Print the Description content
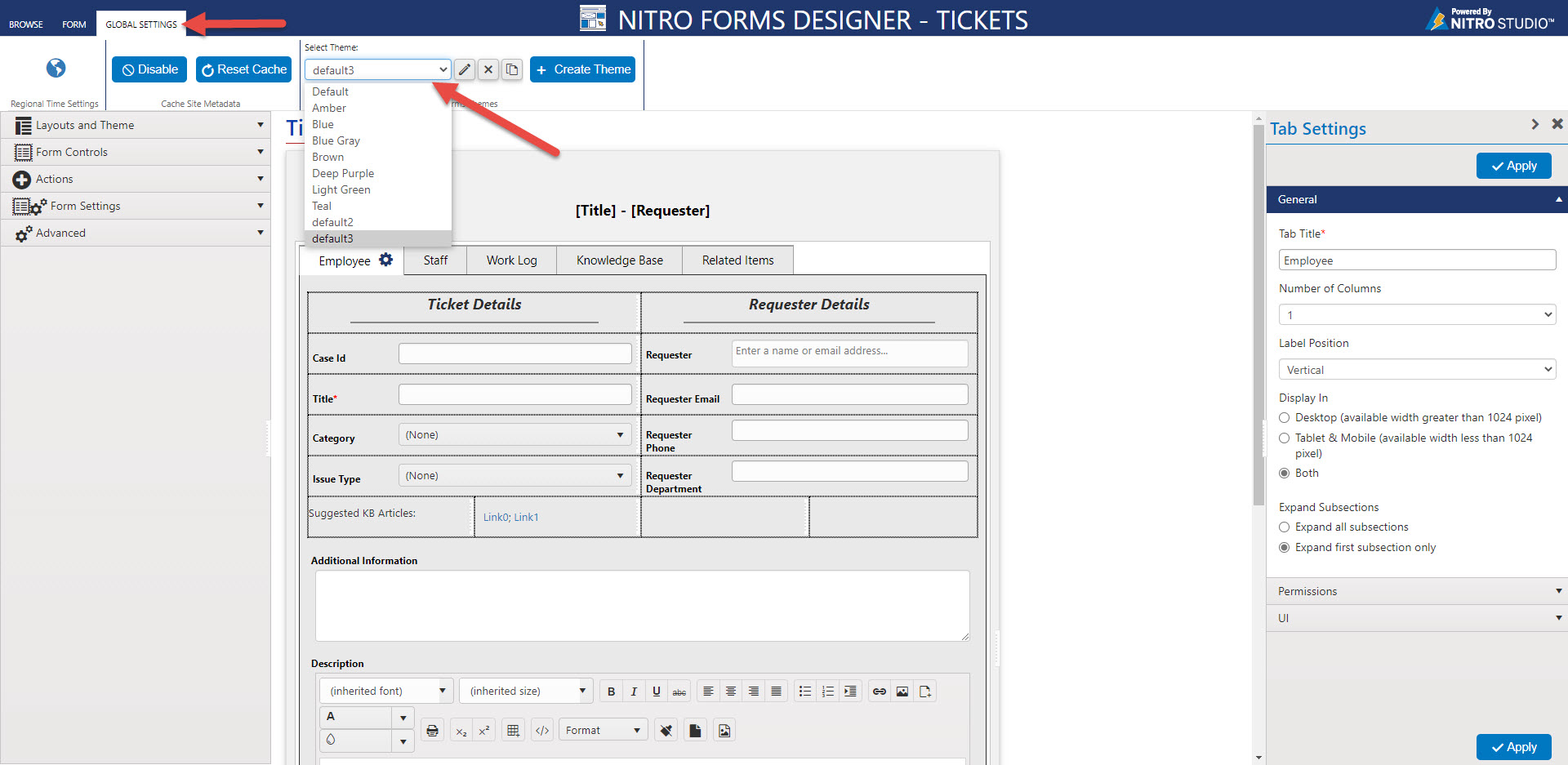 point(433,731)
